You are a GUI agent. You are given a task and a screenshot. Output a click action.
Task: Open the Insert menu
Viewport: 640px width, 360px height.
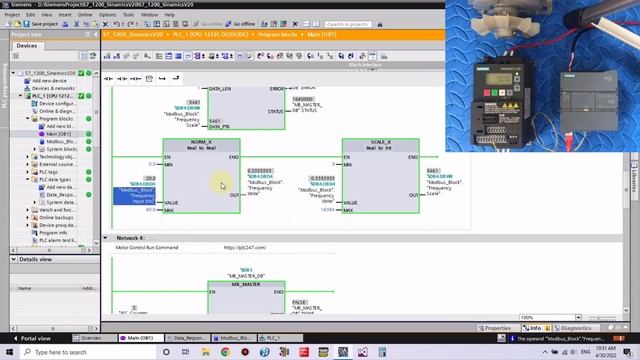click(x=64, y=15)
